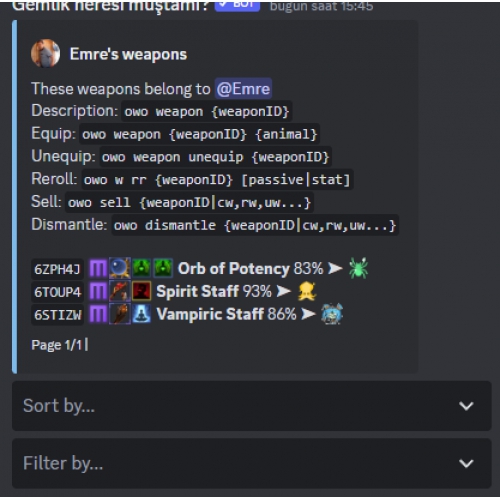Click the blue creature emoji next to Vampiric Staff
This screenshot has height=500, width=500.
tap(332, 314)
